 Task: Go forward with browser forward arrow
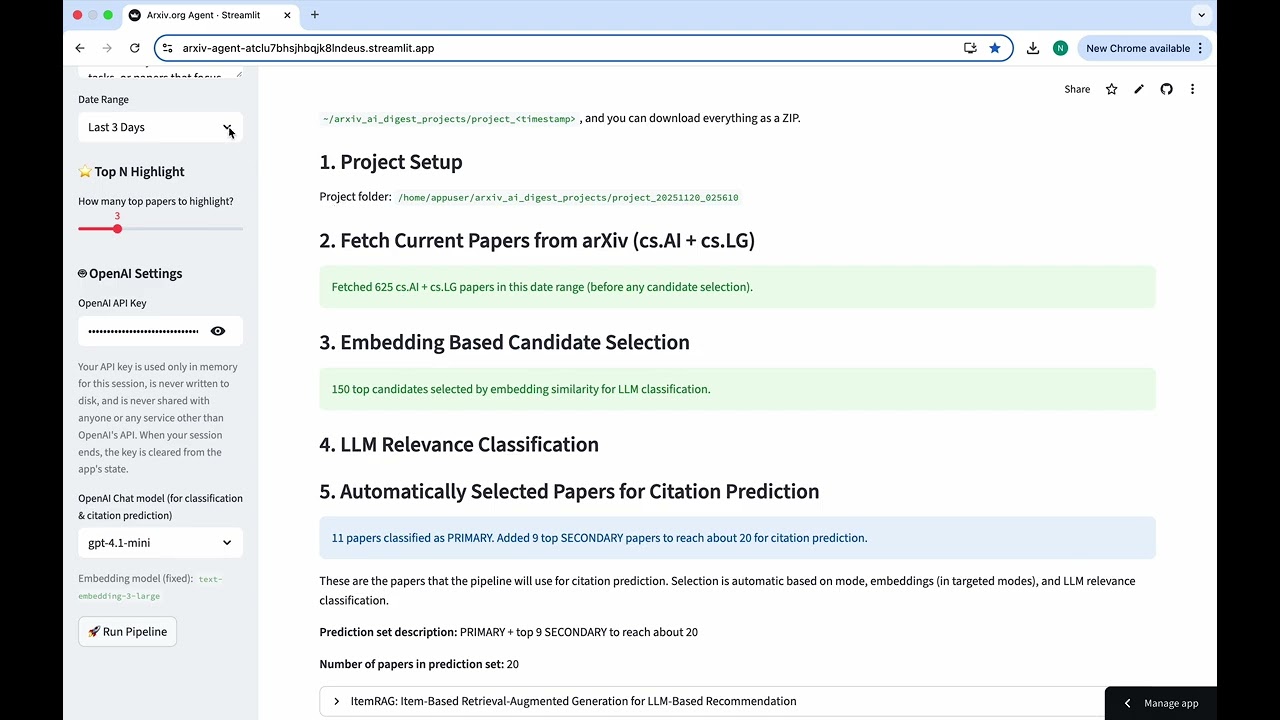[x=107, y=48]
